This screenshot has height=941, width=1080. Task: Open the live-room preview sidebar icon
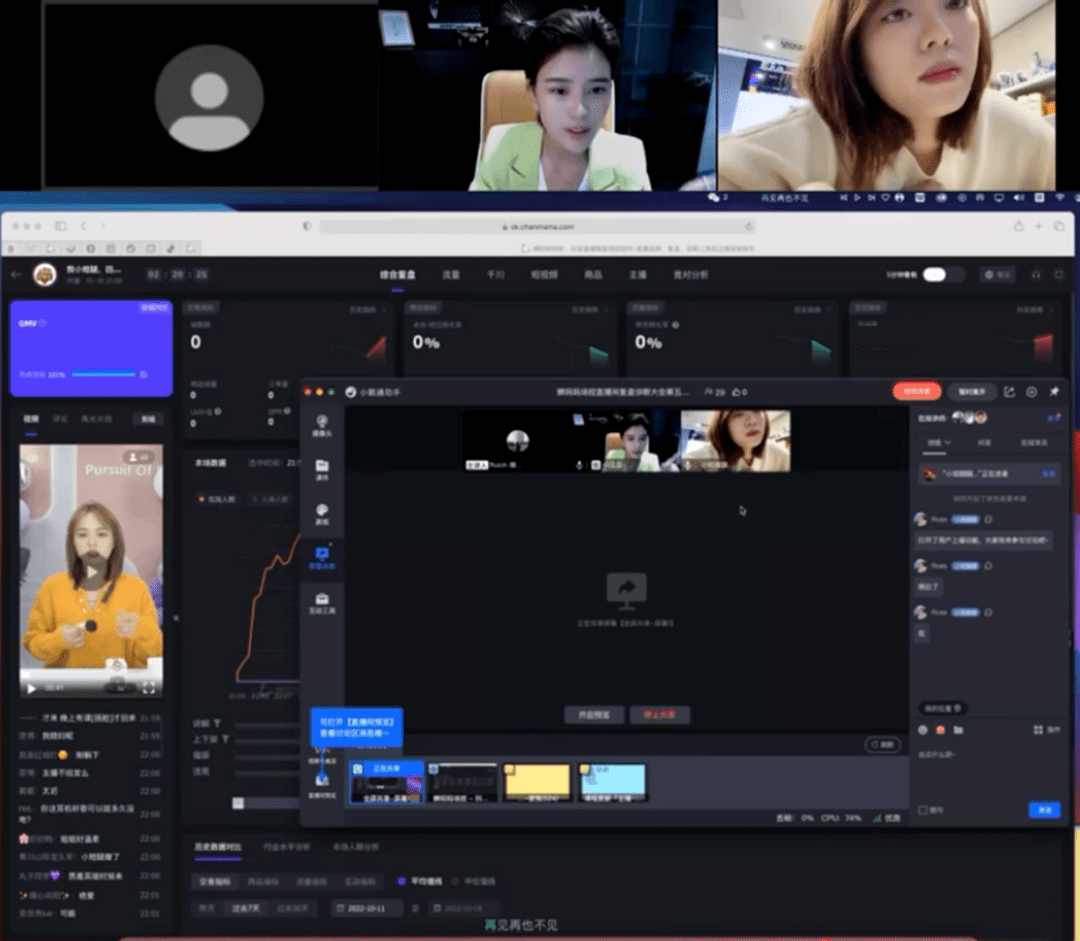click(x=322, y=785)
